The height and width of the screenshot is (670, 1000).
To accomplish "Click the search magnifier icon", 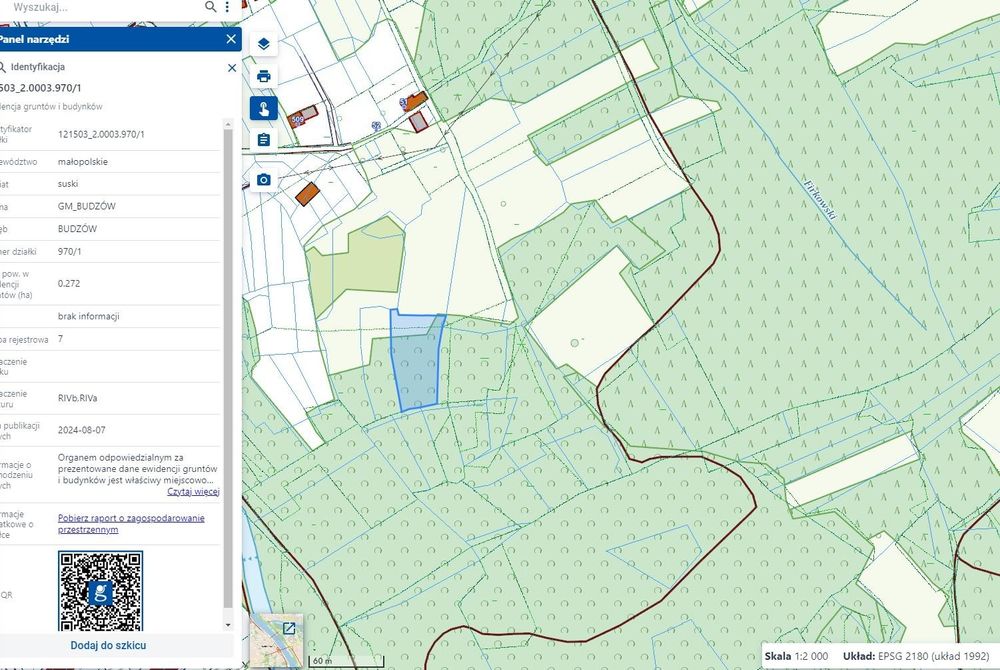I will pyautogui.click(x=210, y=7).
